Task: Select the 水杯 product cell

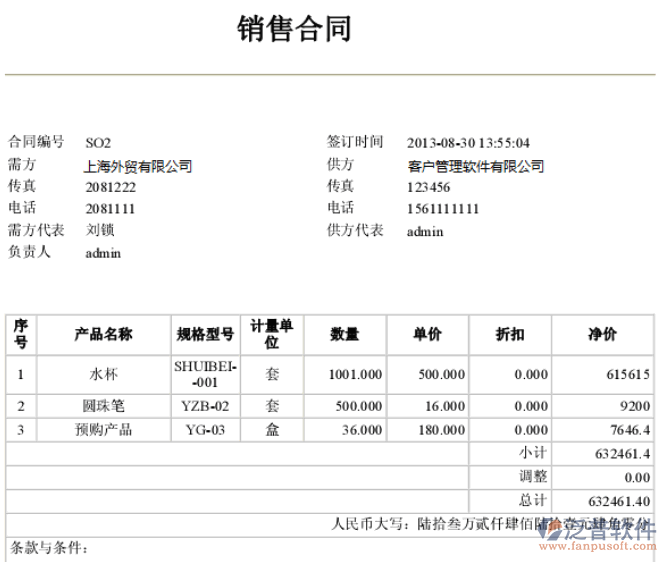Action: click(103, 375)
